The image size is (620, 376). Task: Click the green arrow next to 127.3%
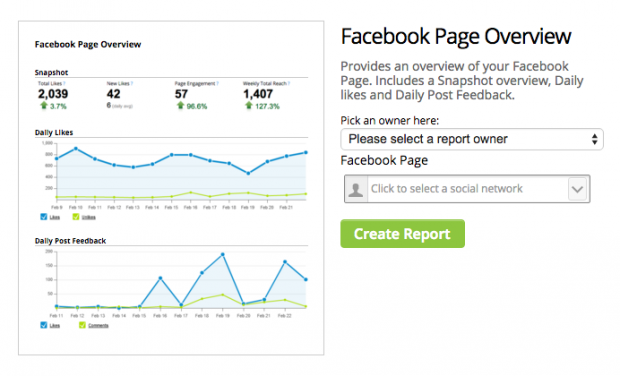248,106
